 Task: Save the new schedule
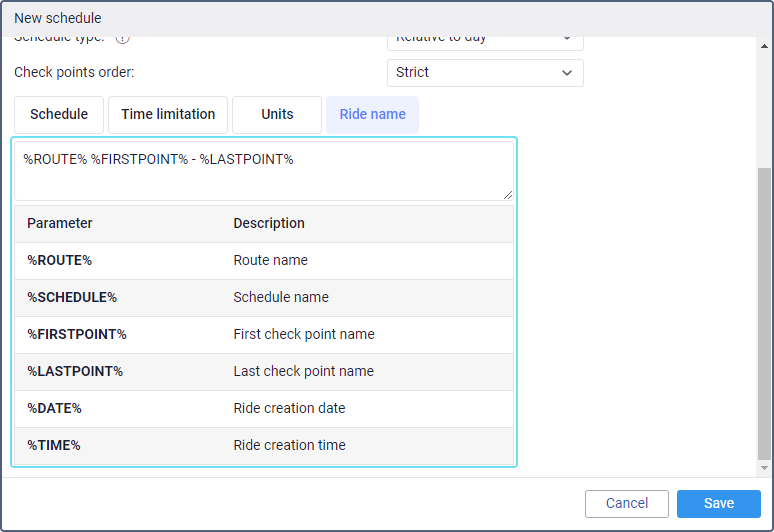pos(718,504)
